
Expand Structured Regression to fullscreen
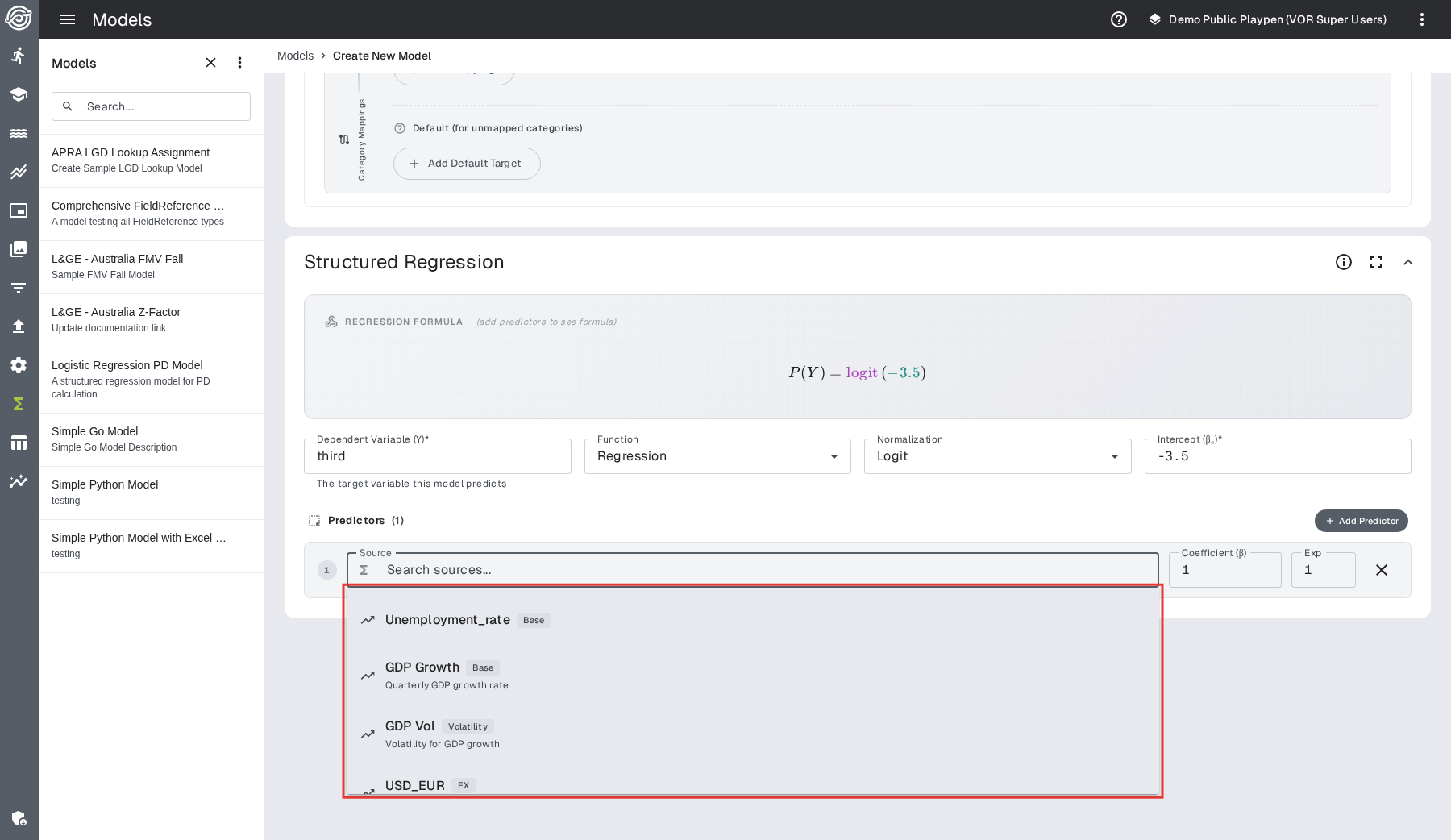click(x=1376, y=262)
